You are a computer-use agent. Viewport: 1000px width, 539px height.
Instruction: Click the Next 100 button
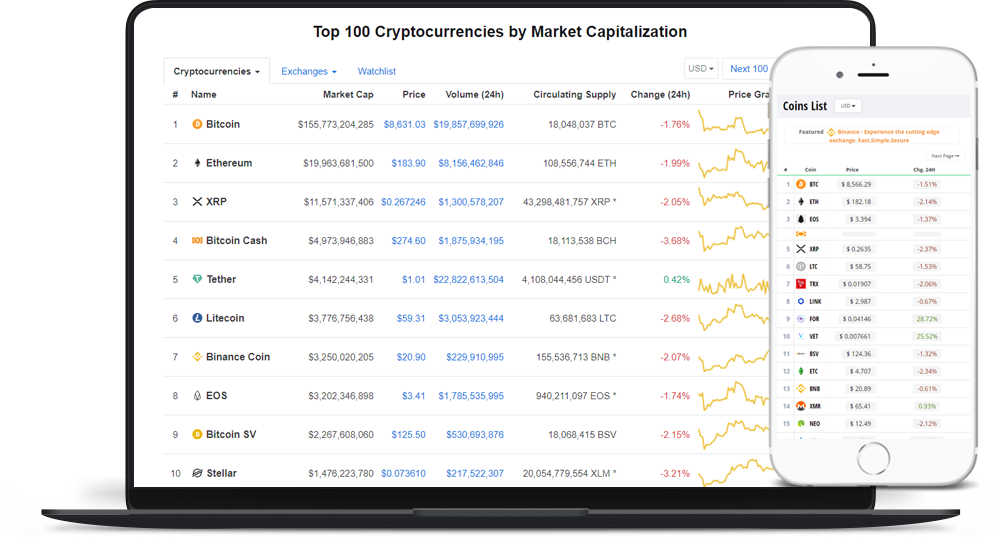(748, 69)
